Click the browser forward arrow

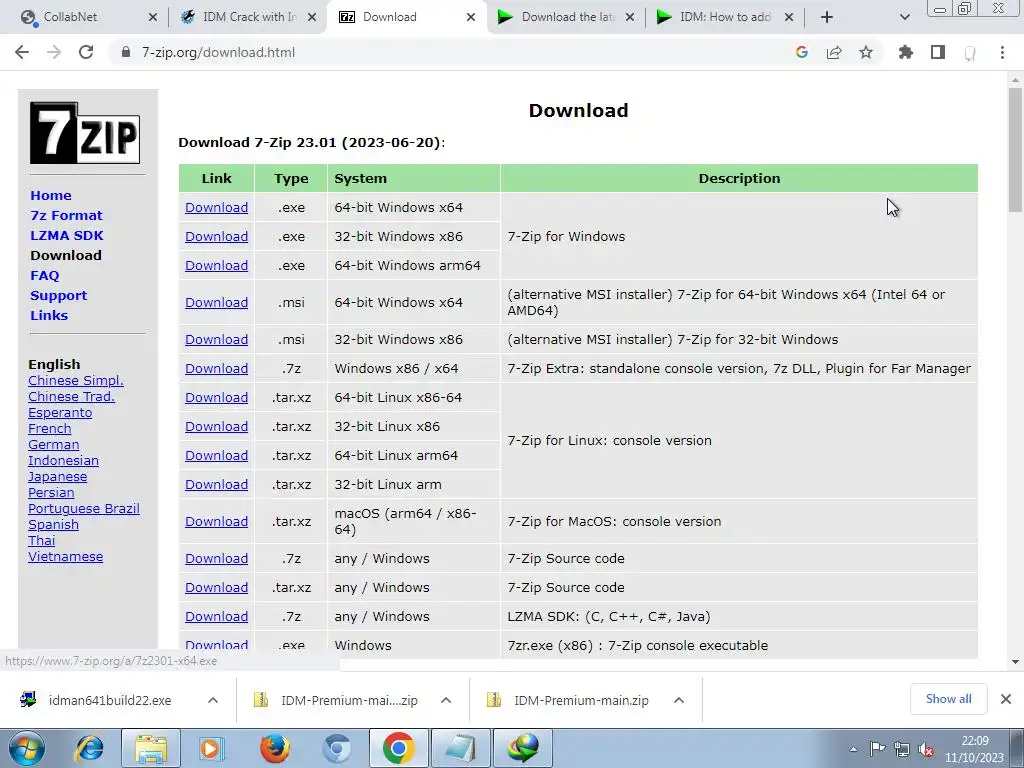[54, 52]
